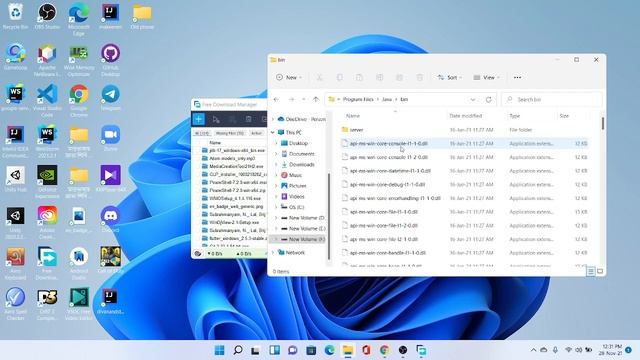Open address bar history dropdown chevron

(x=473, y=99)
